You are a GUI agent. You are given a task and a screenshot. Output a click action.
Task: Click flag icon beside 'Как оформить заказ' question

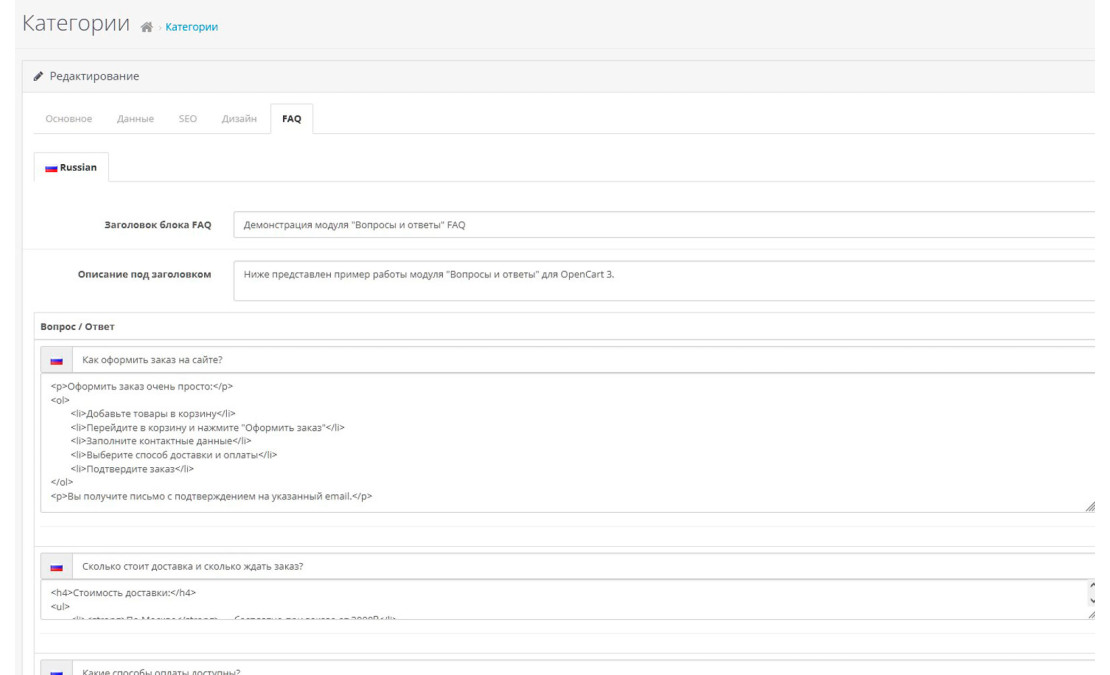pos(57,360)
